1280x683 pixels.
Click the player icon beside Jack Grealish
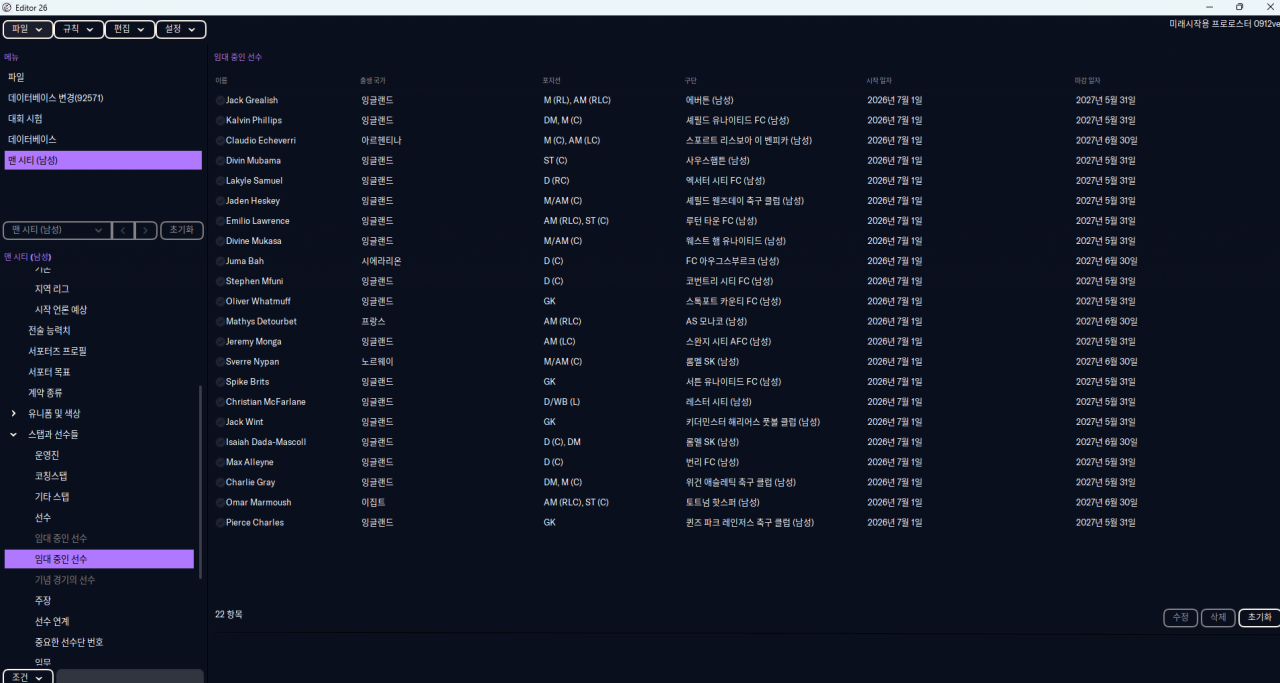click(x=220, y=100)
